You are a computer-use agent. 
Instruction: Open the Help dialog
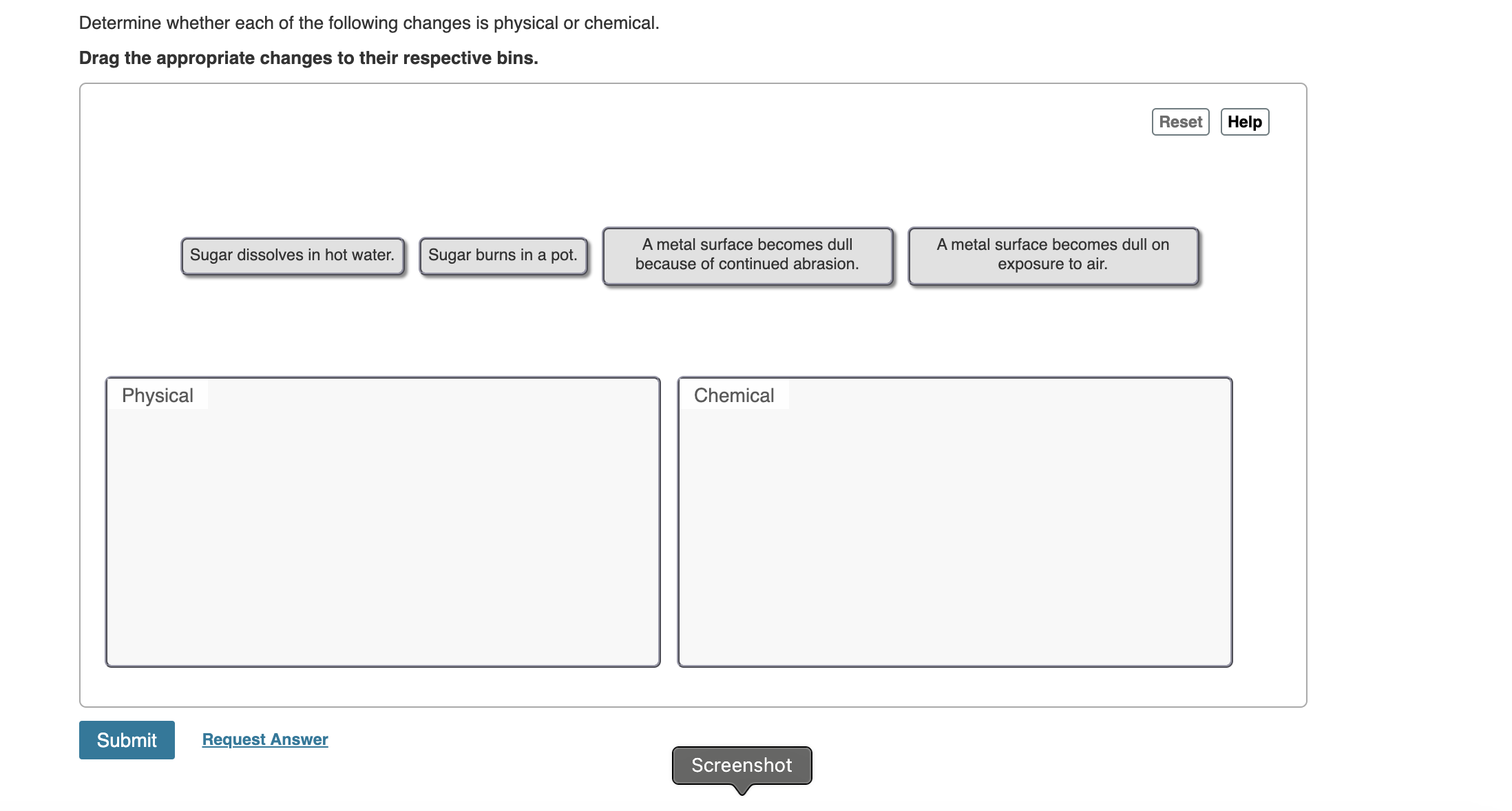tap(1244, 122)
